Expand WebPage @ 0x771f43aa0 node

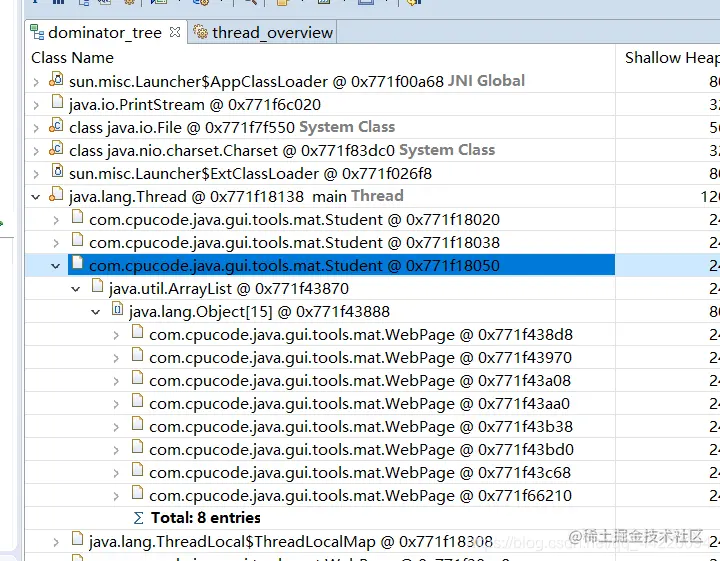click(x=116, y=404)
